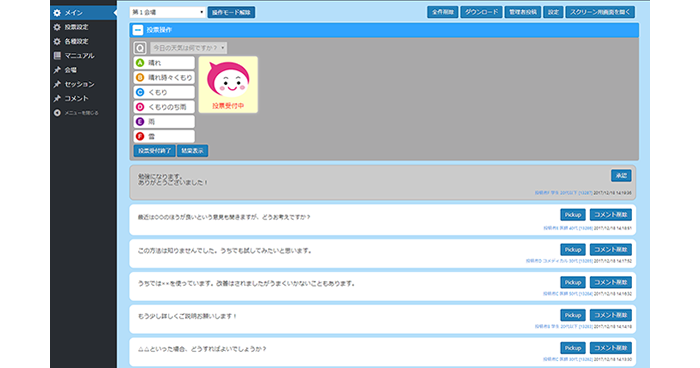Approve 勉強になります comment with 承認
The height and width of the screenshot is (368, 700).
pyautogui.click(x=621, y=176)
